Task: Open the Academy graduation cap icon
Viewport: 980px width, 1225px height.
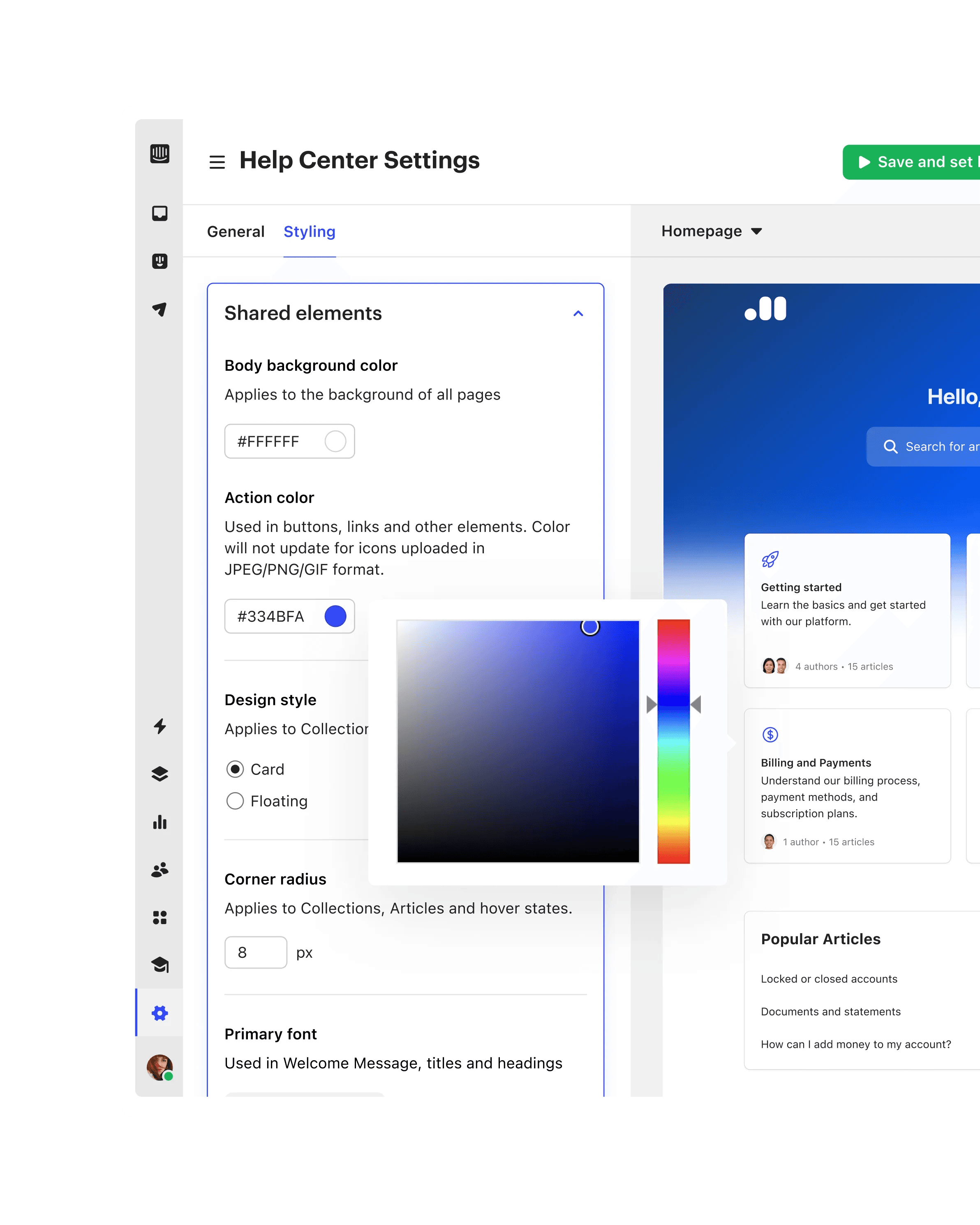Action: pyautogui.click(x=159, y=965)
